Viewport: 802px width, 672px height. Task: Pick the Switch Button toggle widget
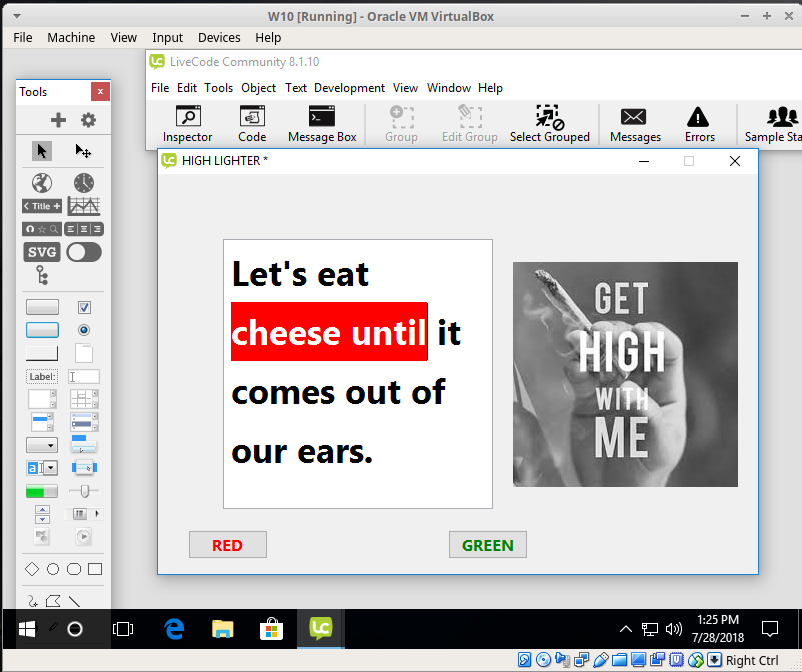(x=84, y=252)
